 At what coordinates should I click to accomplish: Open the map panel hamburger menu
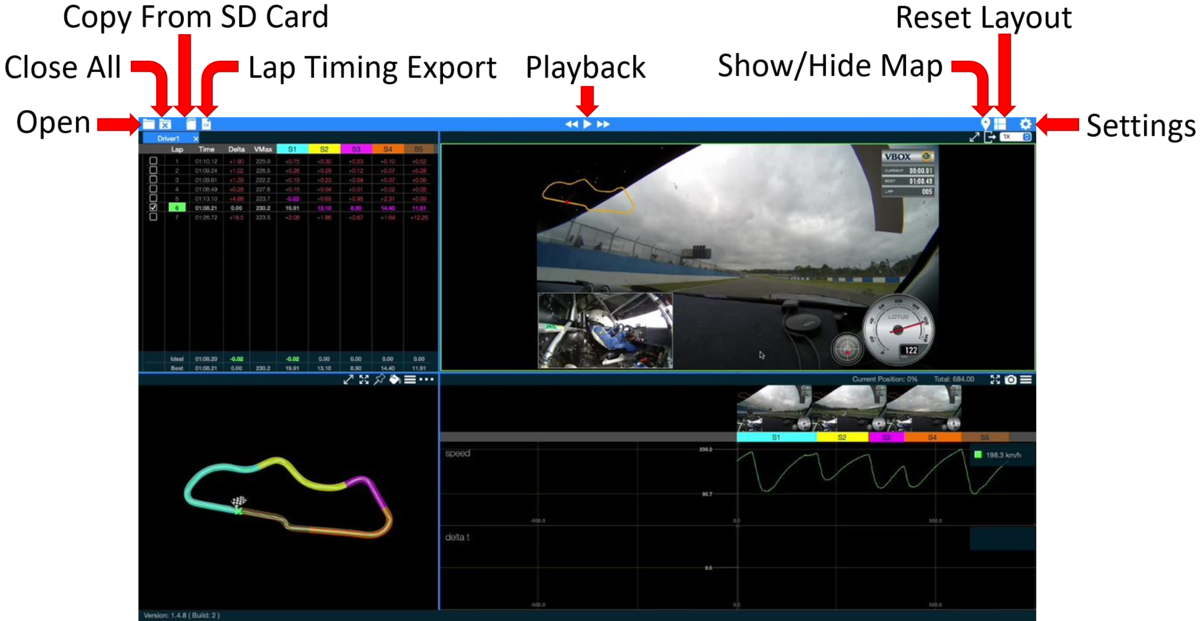pos(410,380)
